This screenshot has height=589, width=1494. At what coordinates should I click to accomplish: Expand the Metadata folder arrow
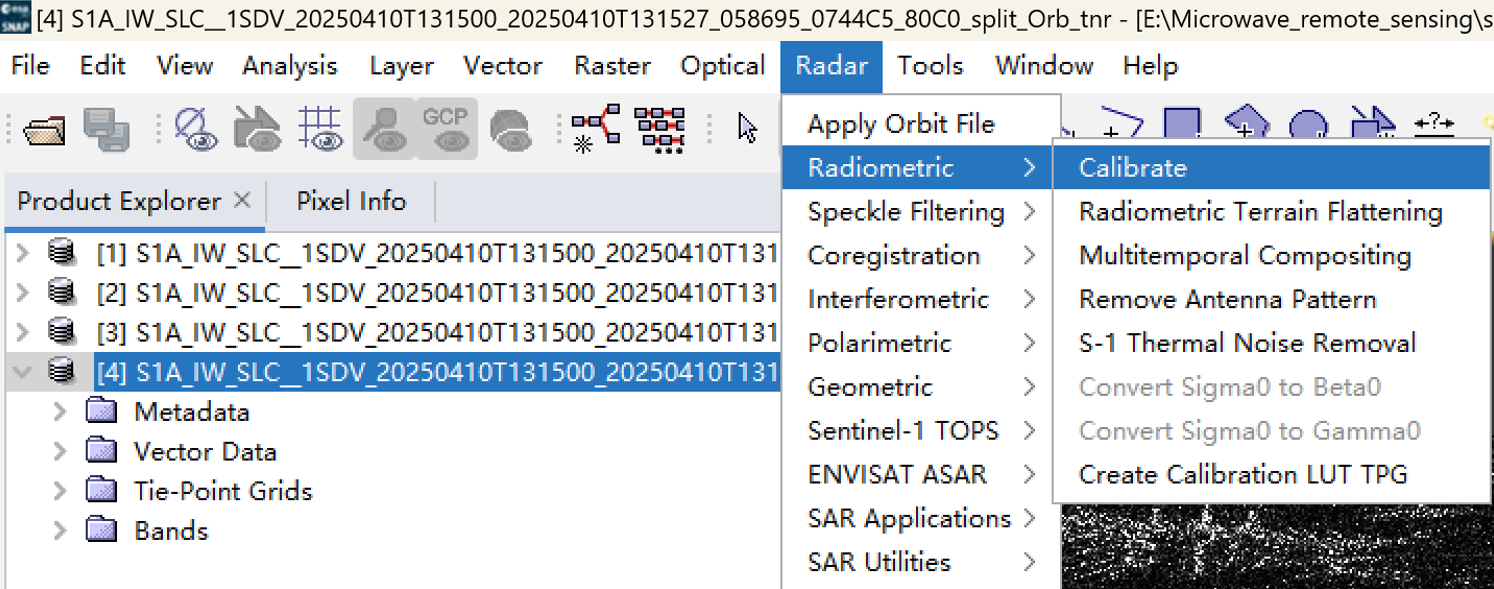pos(60,412)
